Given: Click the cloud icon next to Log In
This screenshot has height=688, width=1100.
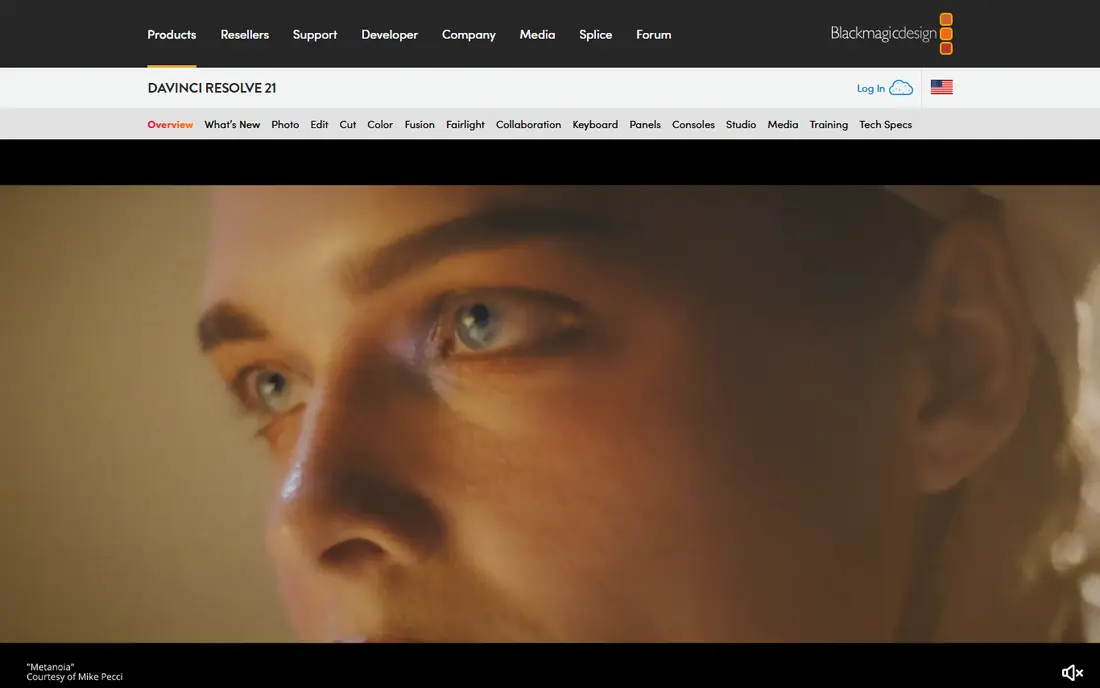Looking at the screenshot, I should coord(901,88).
